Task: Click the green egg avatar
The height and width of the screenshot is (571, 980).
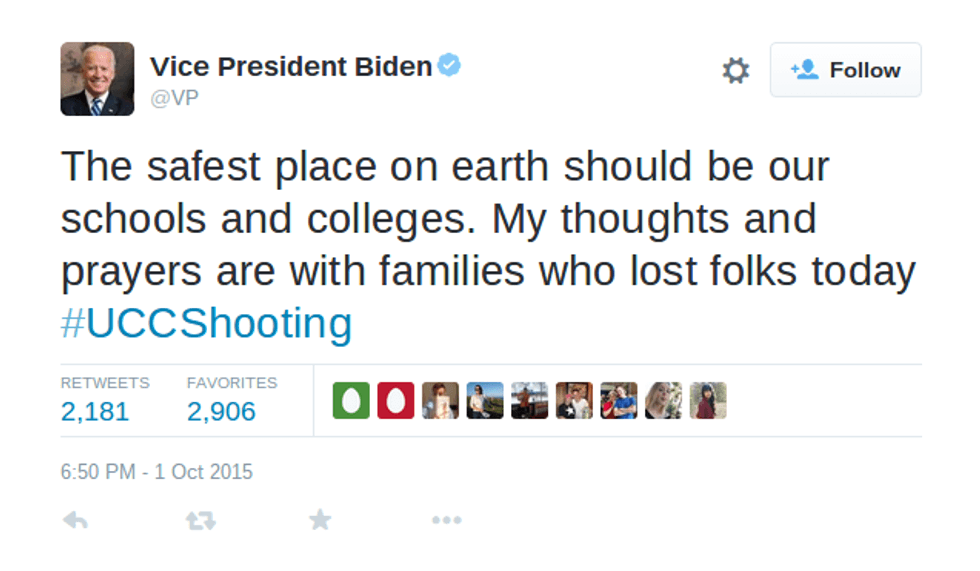Action: [351, 401]
